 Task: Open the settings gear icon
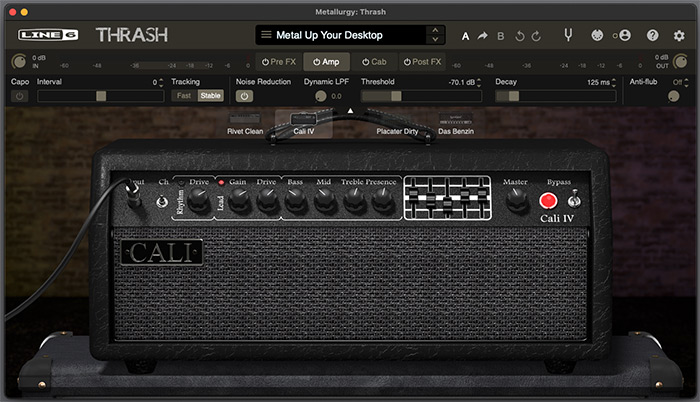[x=679, y=35]
